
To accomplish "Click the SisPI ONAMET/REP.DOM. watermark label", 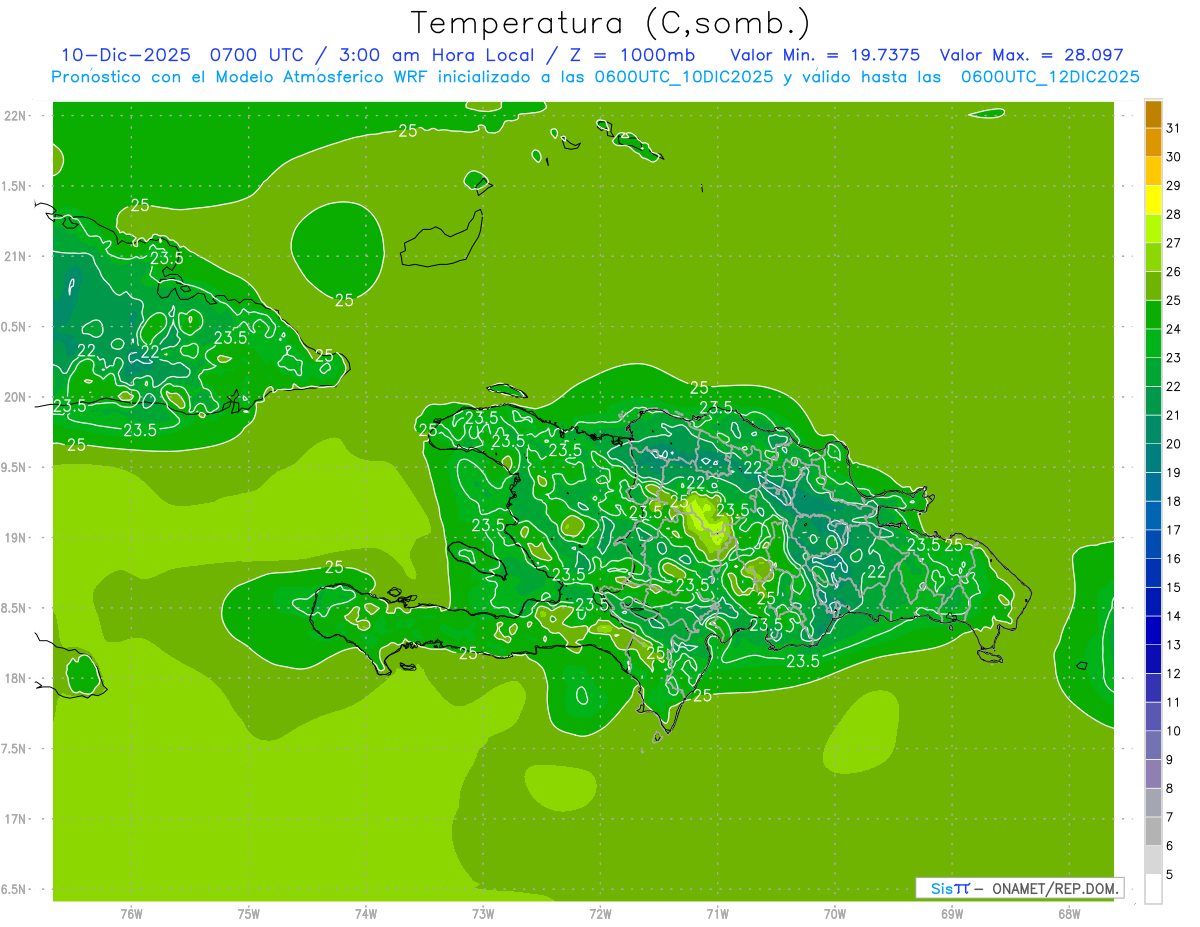I will (x=1019, y=888).
